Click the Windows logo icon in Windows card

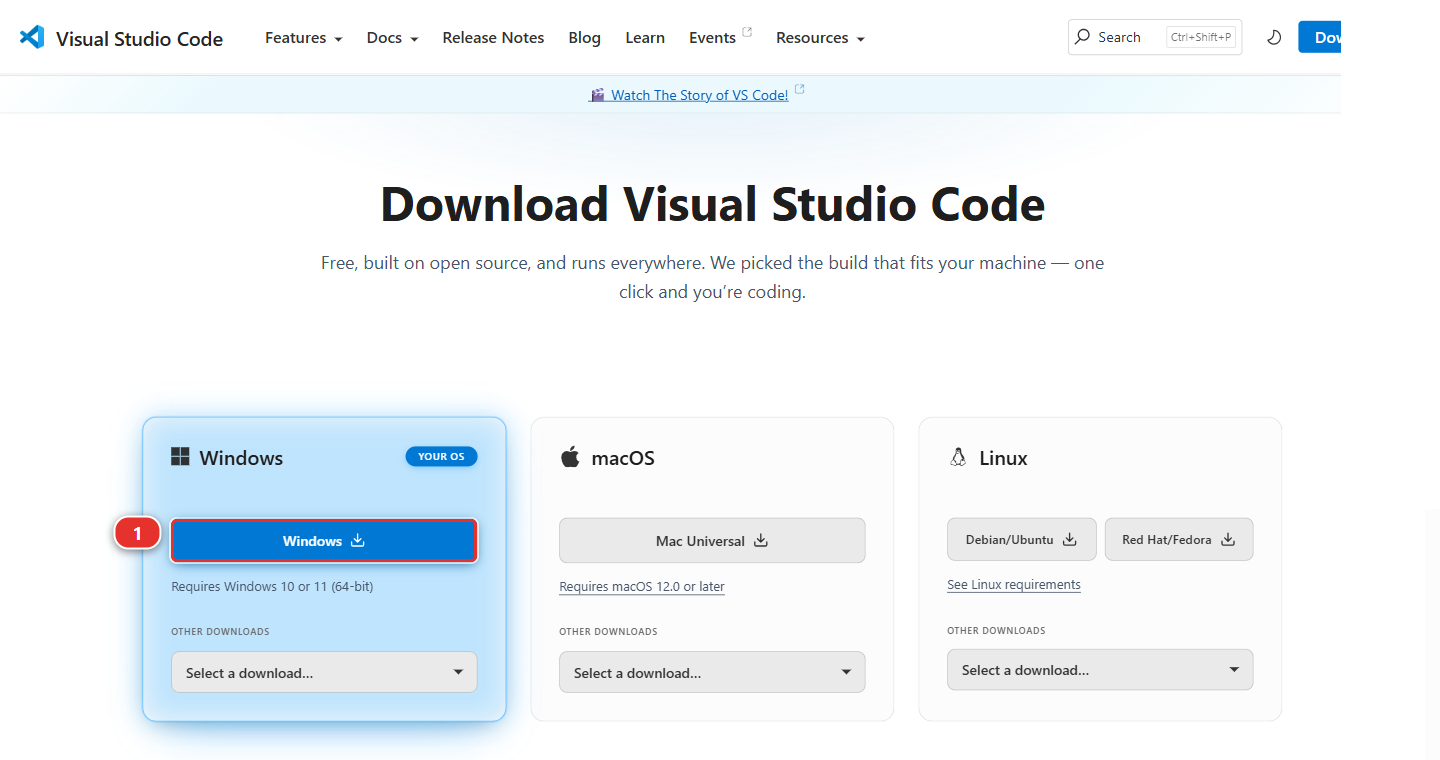point(180,457)
